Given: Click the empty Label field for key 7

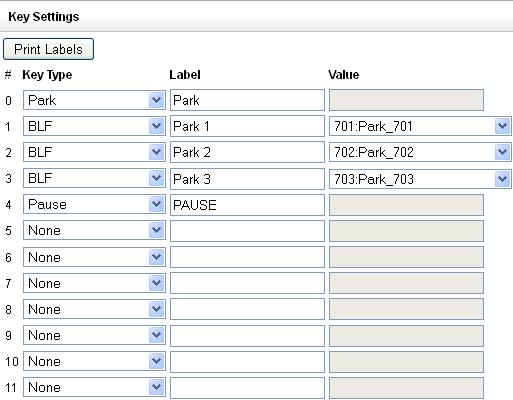Looking at the screenshot, I should click(247, 283).
